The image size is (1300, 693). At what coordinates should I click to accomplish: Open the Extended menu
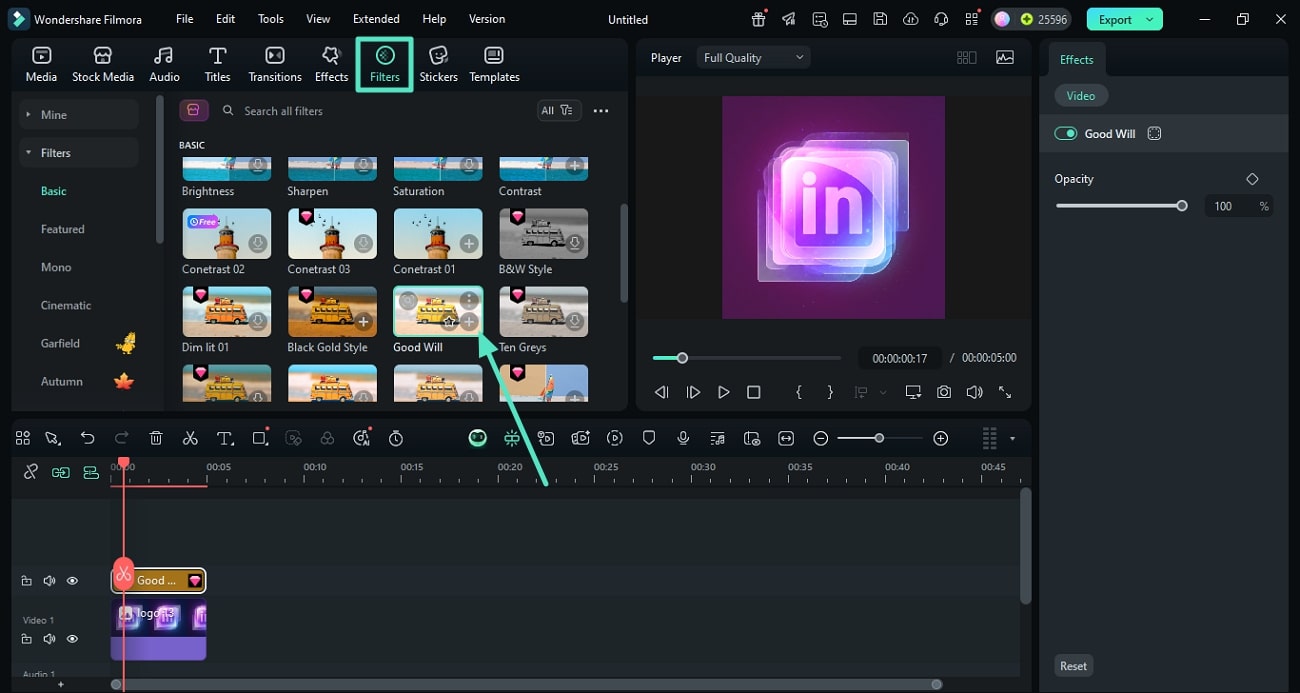[x=376, y=19]
